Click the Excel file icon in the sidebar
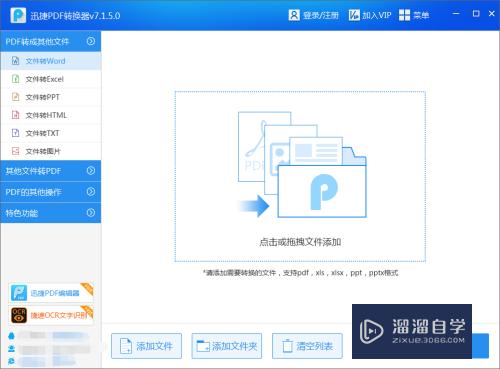Viewport: 500px width, 369px height. [x=15, y=79]
